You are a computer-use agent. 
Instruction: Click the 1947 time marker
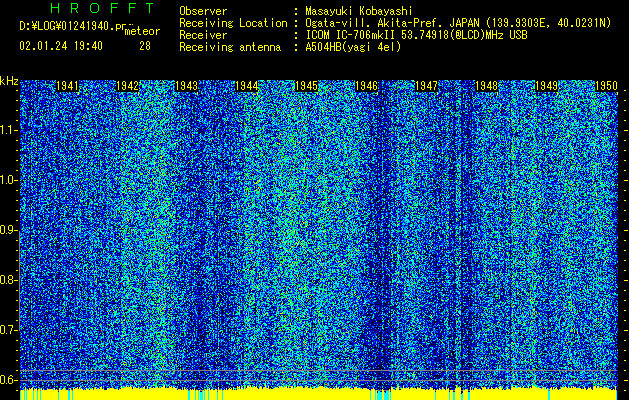click(x=426, y=86)
